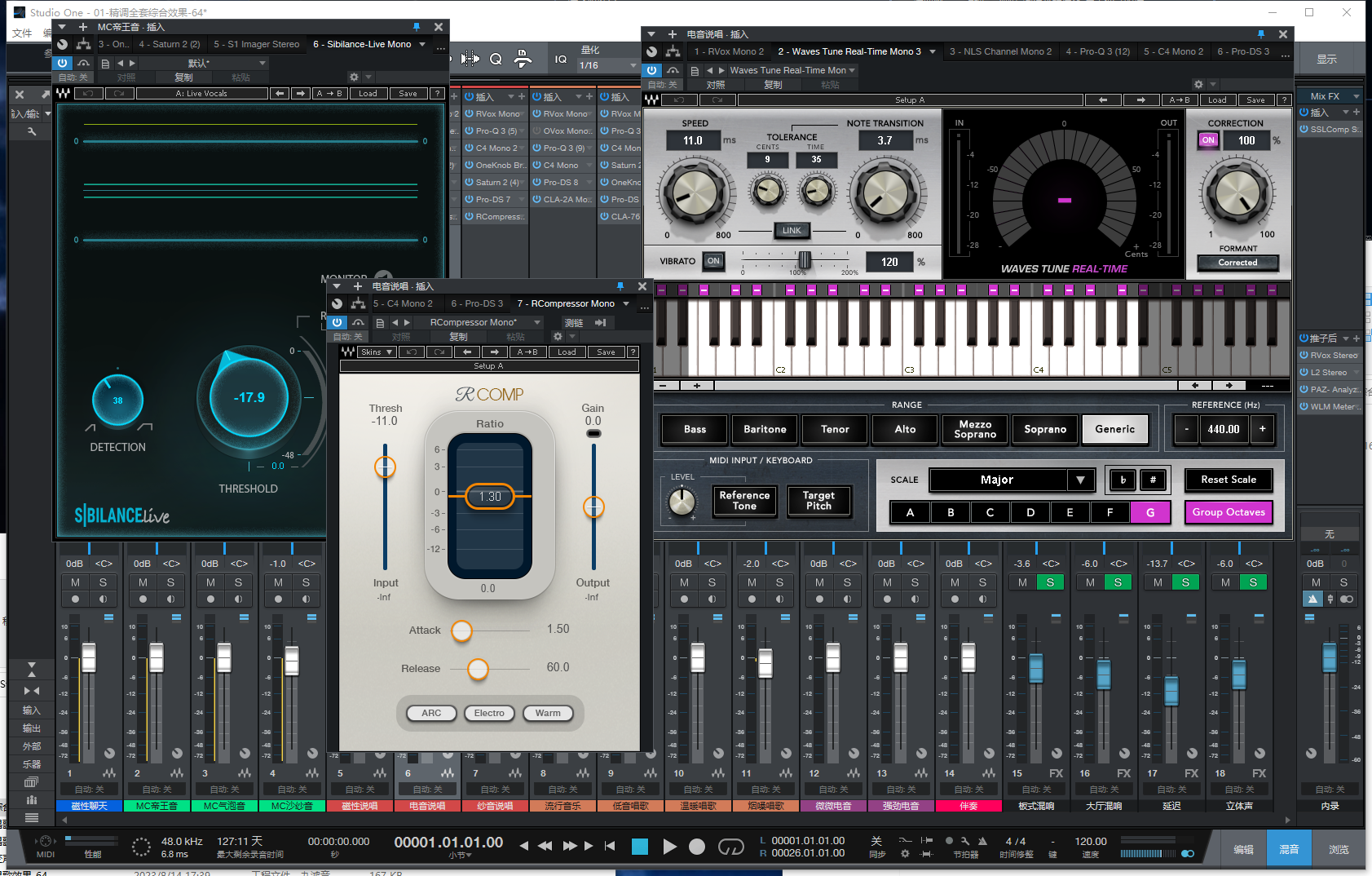Mute channel 11 in the mixer

tap(752, 582)
